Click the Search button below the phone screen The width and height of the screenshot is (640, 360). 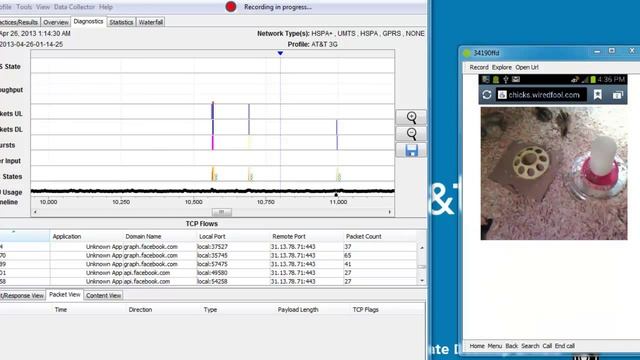click(530, 346)
